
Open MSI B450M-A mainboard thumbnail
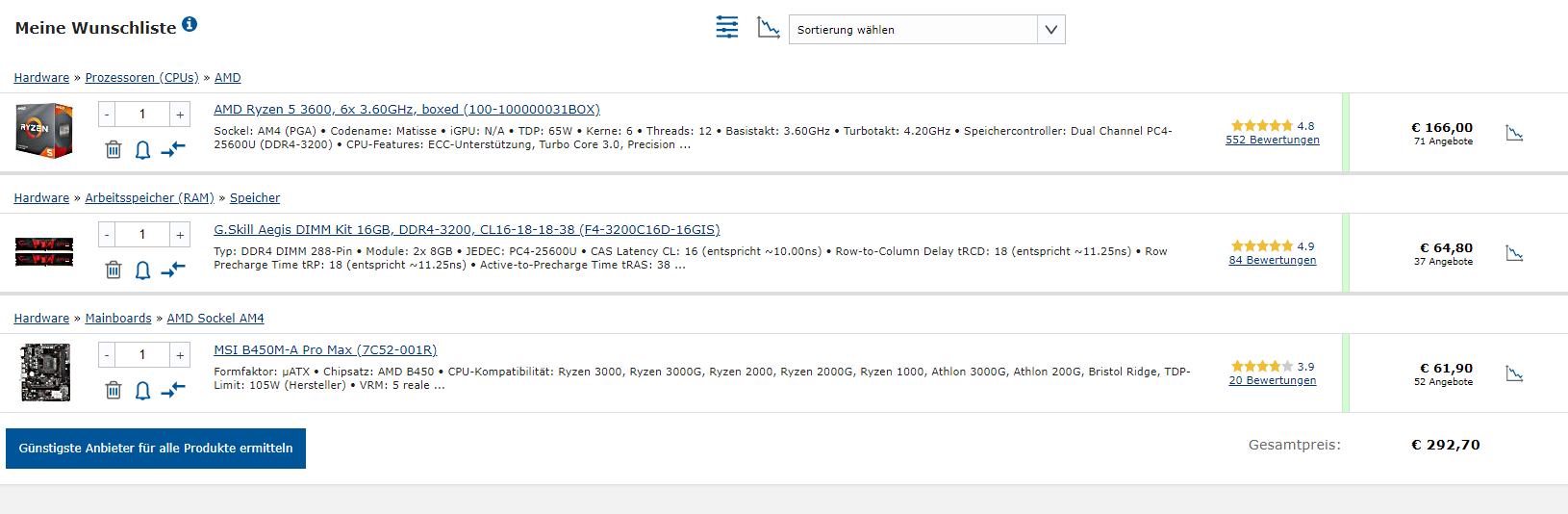pyautogui.click(x=45, y=373)
